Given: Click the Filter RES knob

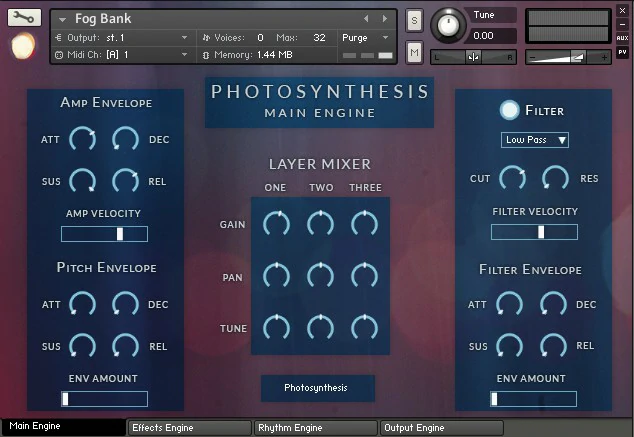Looking at the screenshot, I should point(556,179).
